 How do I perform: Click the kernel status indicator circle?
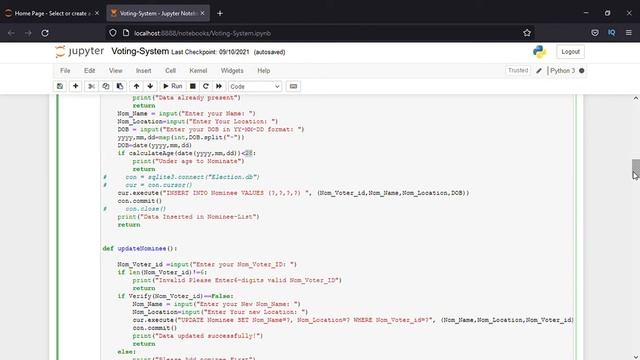pos(582,71)
